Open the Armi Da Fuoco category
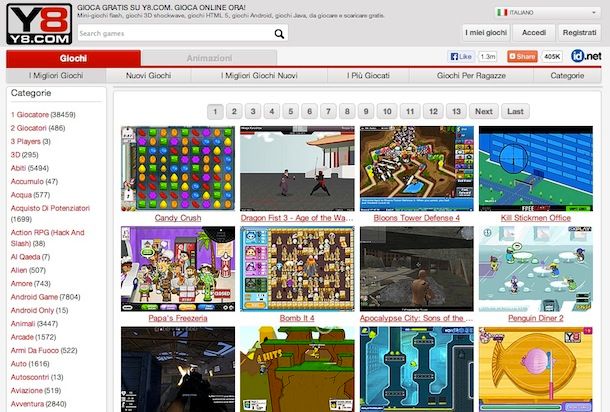 (35, 351)
